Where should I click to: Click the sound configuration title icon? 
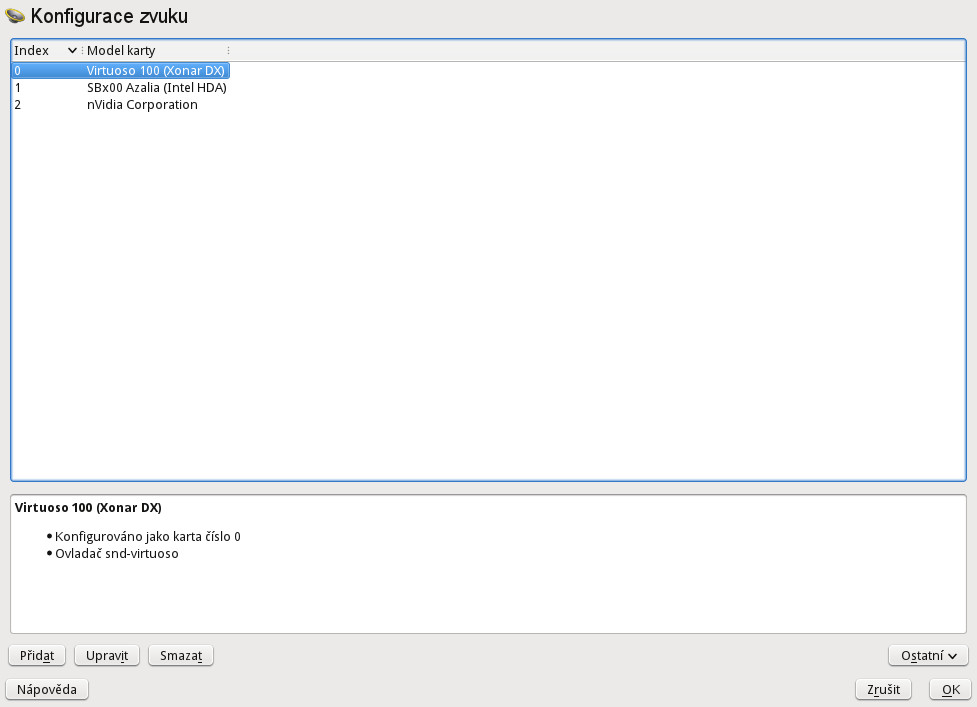pos(15,16)
